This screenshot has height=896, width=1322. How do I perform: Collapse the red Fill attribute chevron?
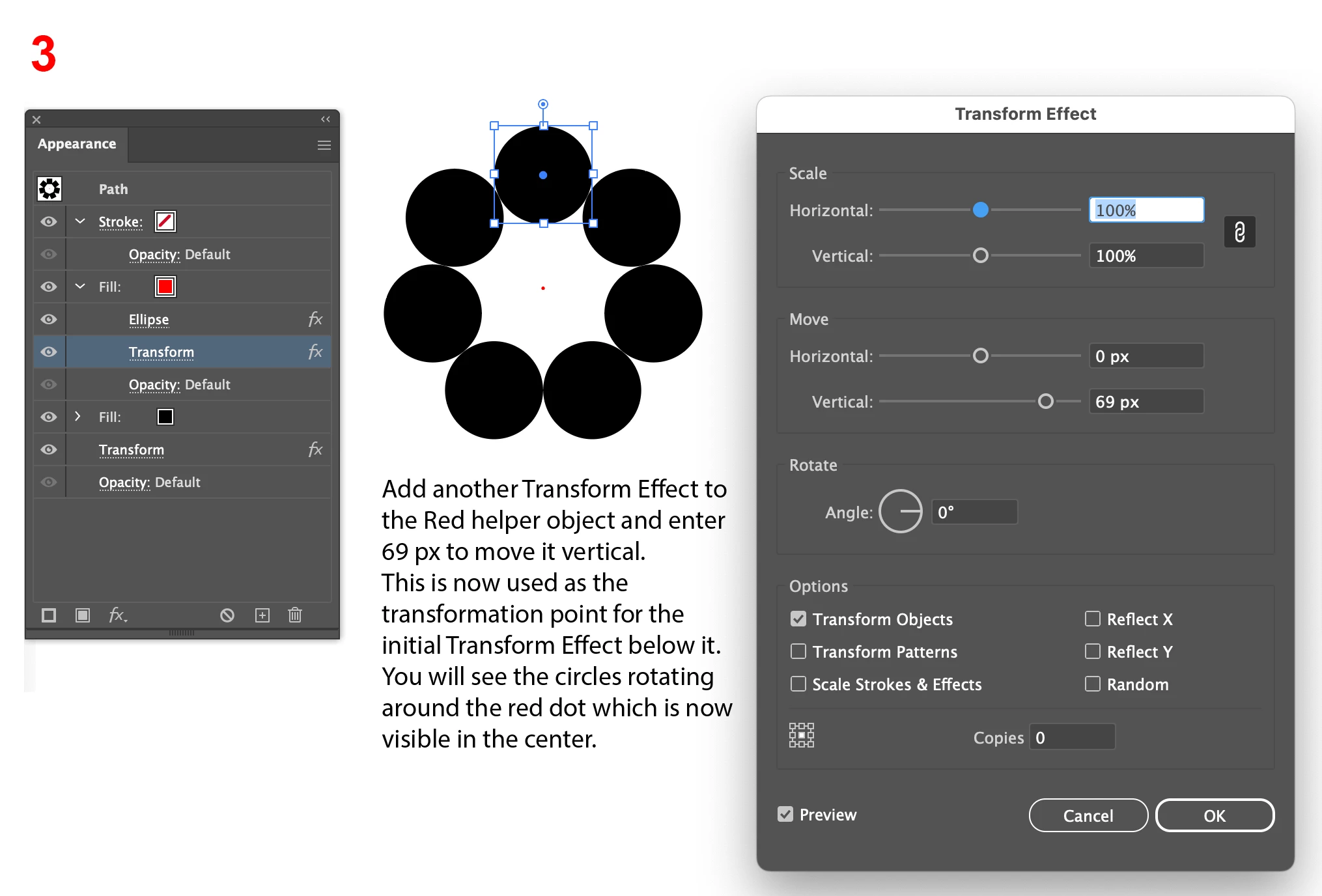coord(80,287)
